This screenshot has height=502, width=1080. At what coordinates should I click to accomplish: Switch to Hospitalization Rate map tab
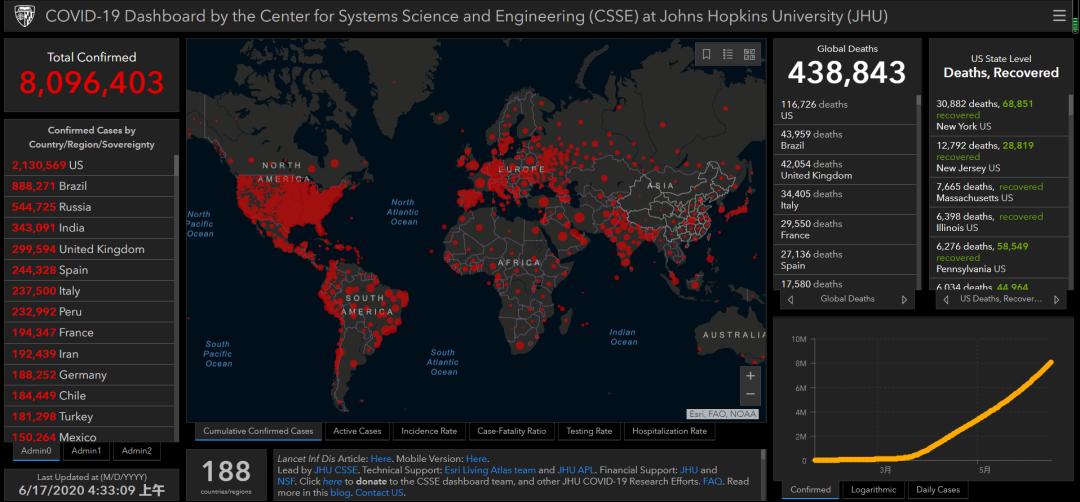(669, 431)
